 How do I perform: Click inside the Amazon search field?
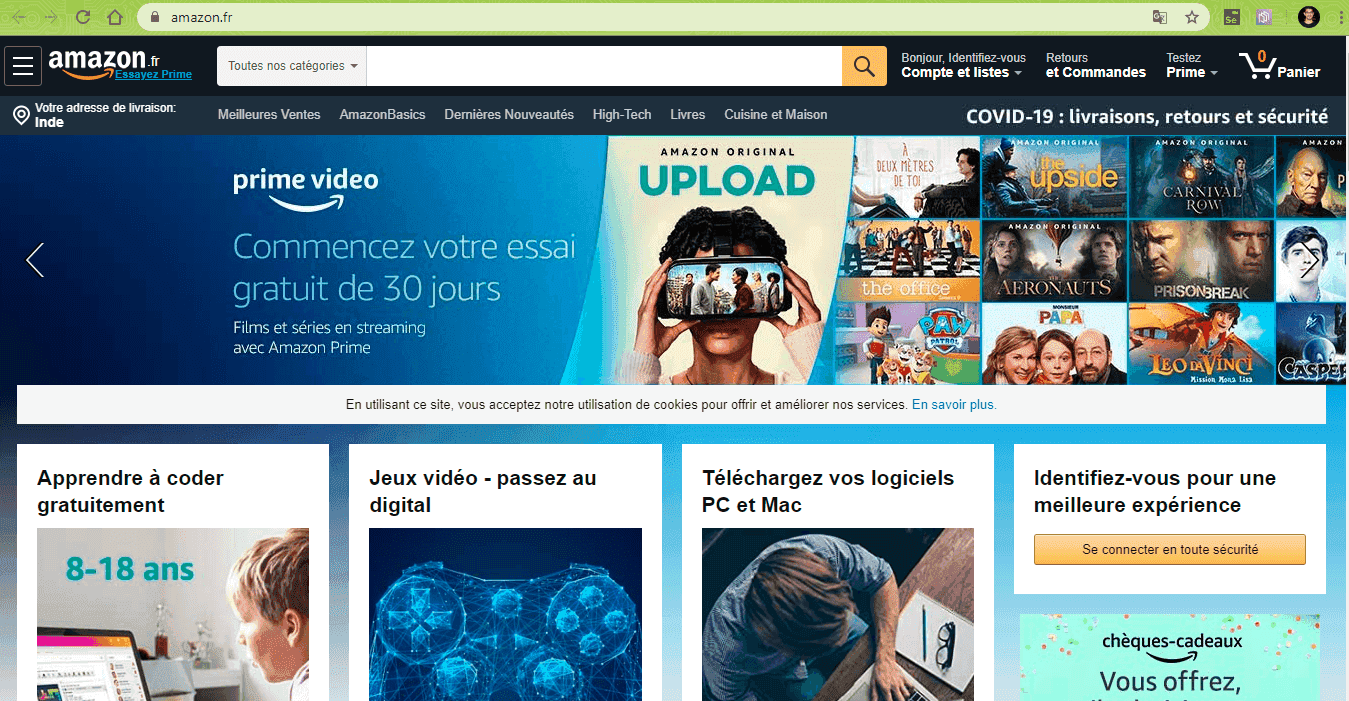tap(604, 66)
